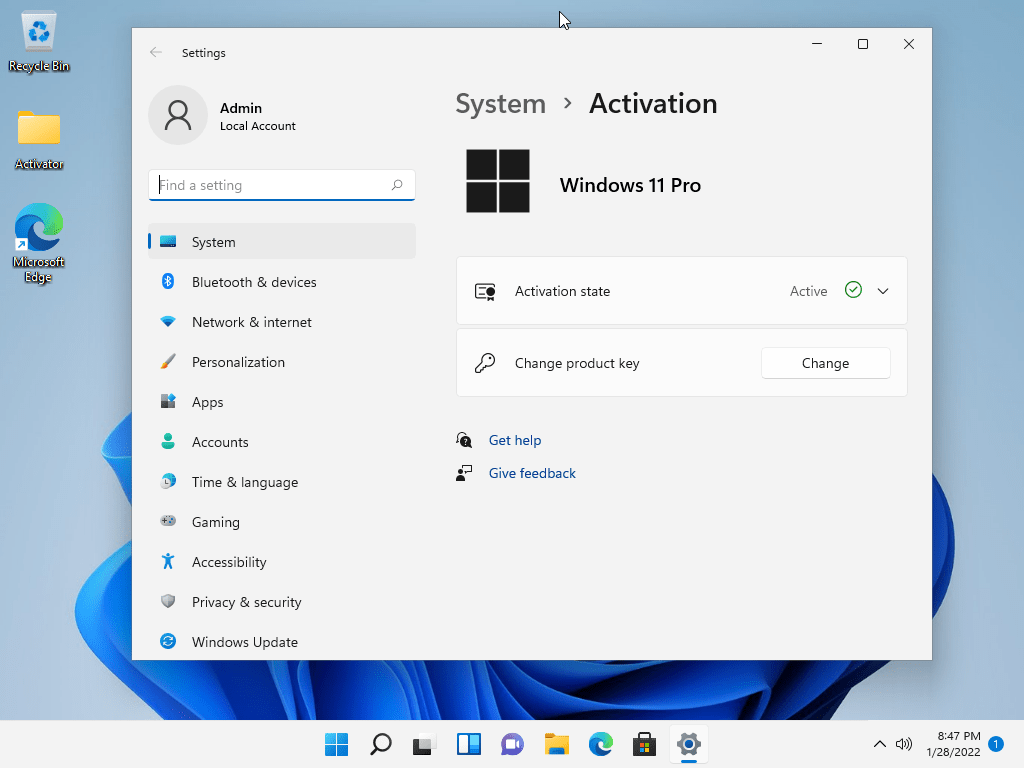
Task: Open the Give feedback link
Action: [x=532, y=473]
